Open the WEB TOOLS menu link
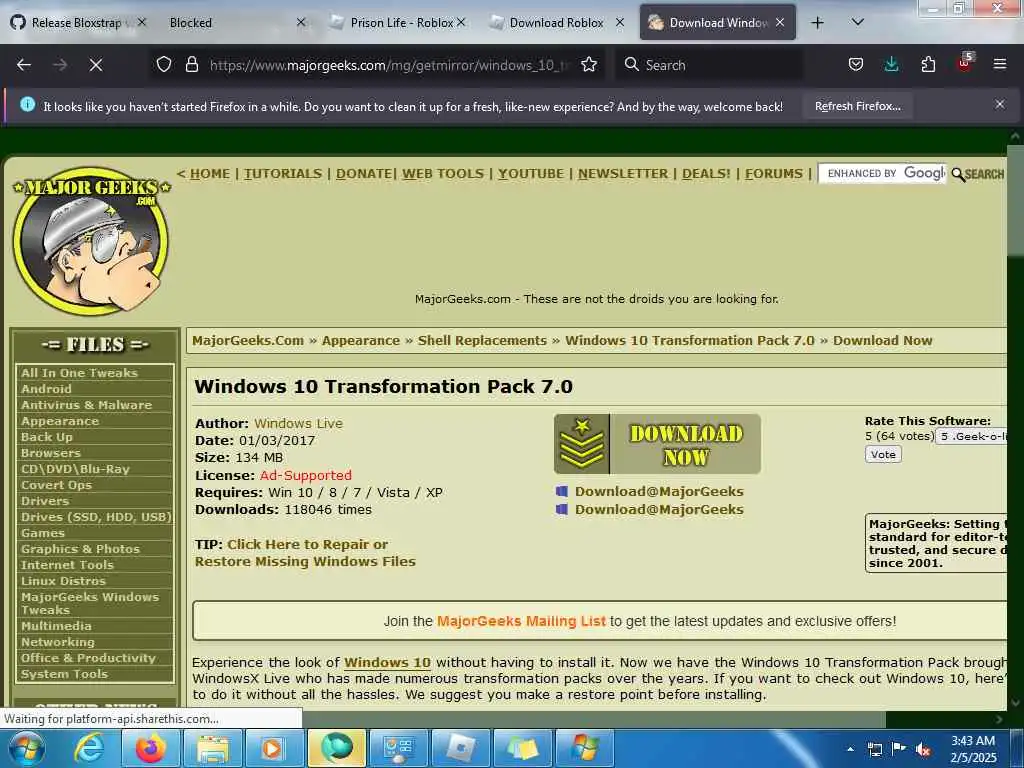The image size is (1024, 768). tap(443, 174)
